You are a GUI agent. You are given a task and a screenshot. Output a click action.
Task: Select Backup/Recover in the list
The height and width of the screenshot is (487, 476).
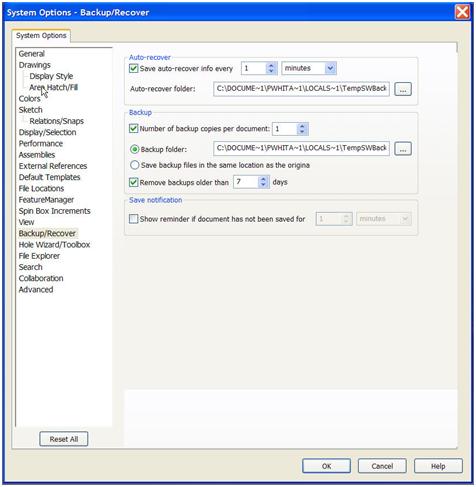pos(47,233)
